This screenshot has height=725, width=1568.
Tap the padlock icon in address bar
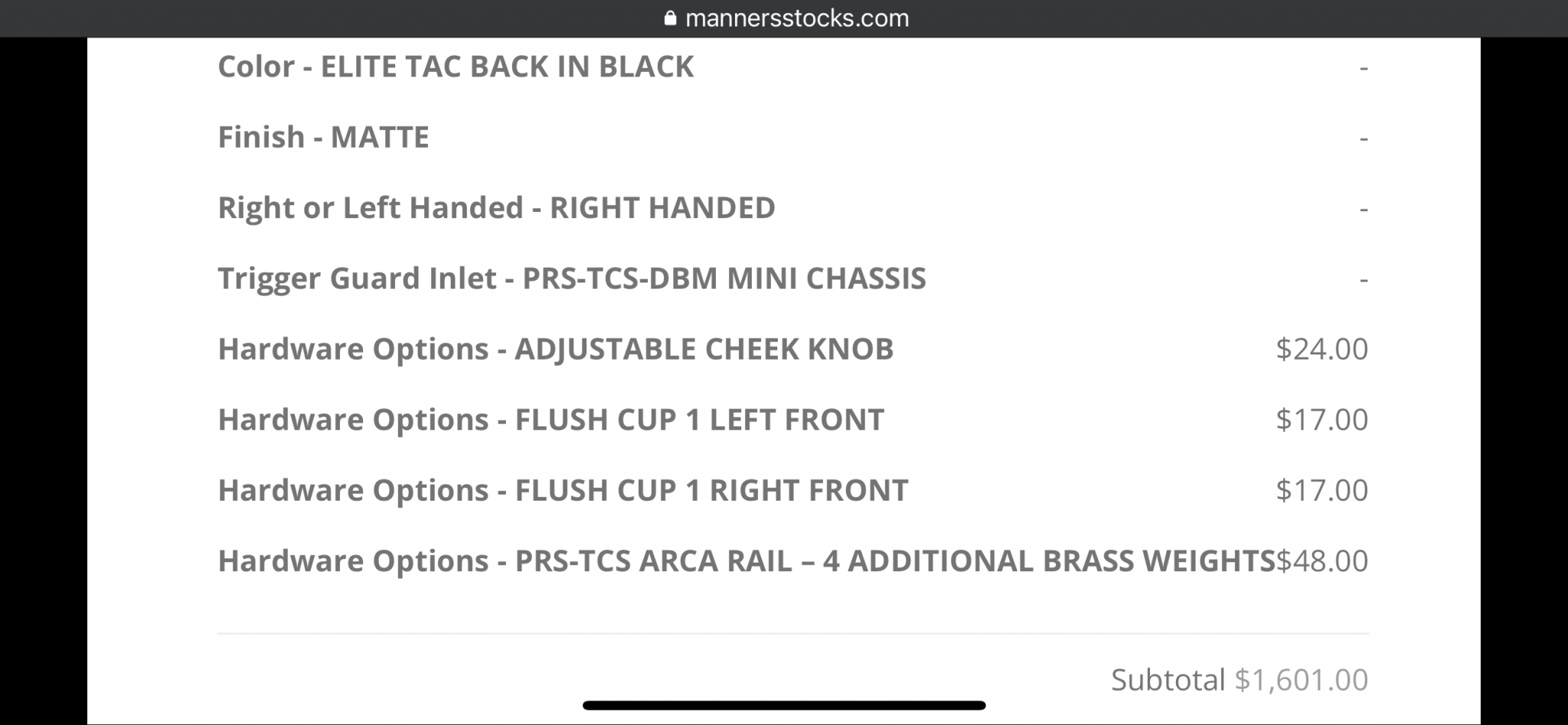point(671,18)
